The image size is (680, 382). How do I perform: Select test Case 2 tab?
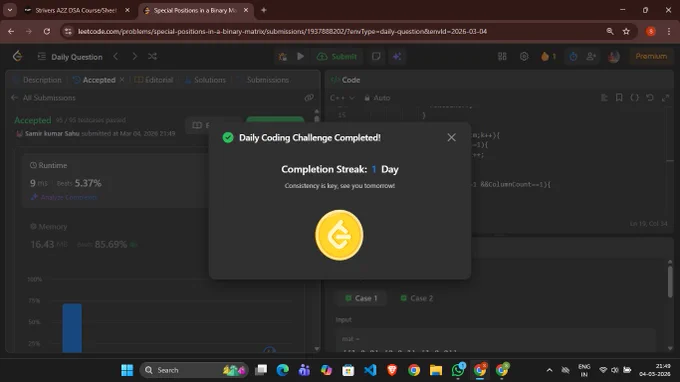coord(416,298)
